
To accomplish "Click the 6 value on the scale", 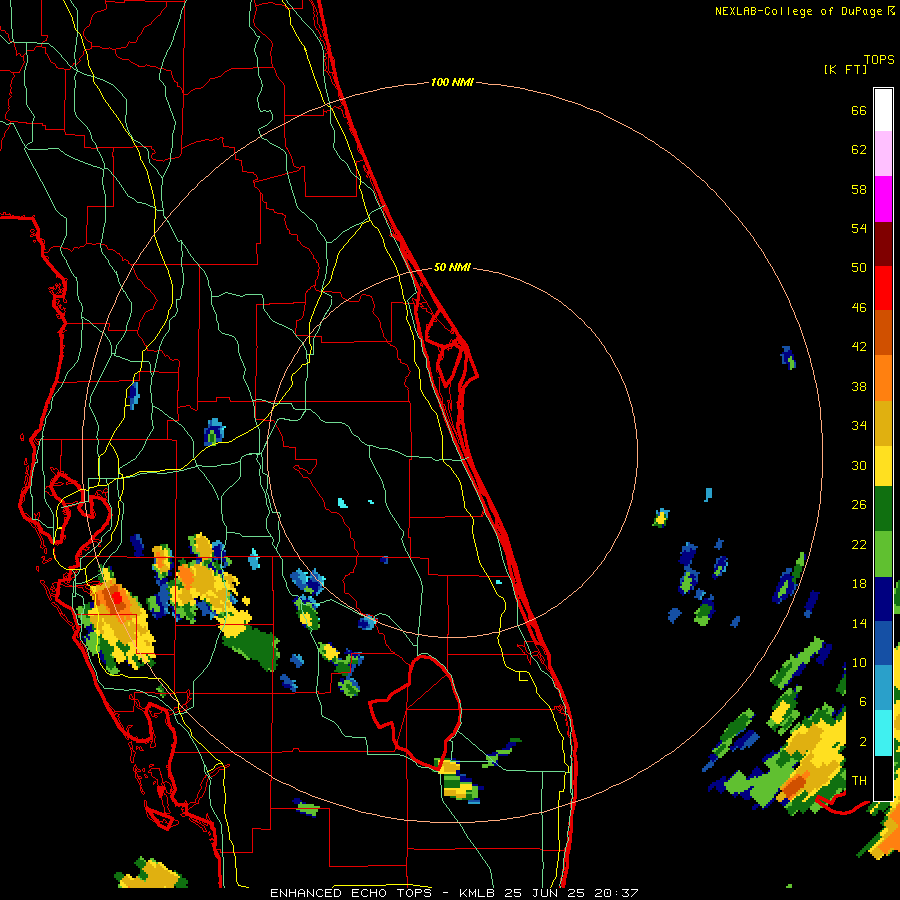I will coord(863,701).
